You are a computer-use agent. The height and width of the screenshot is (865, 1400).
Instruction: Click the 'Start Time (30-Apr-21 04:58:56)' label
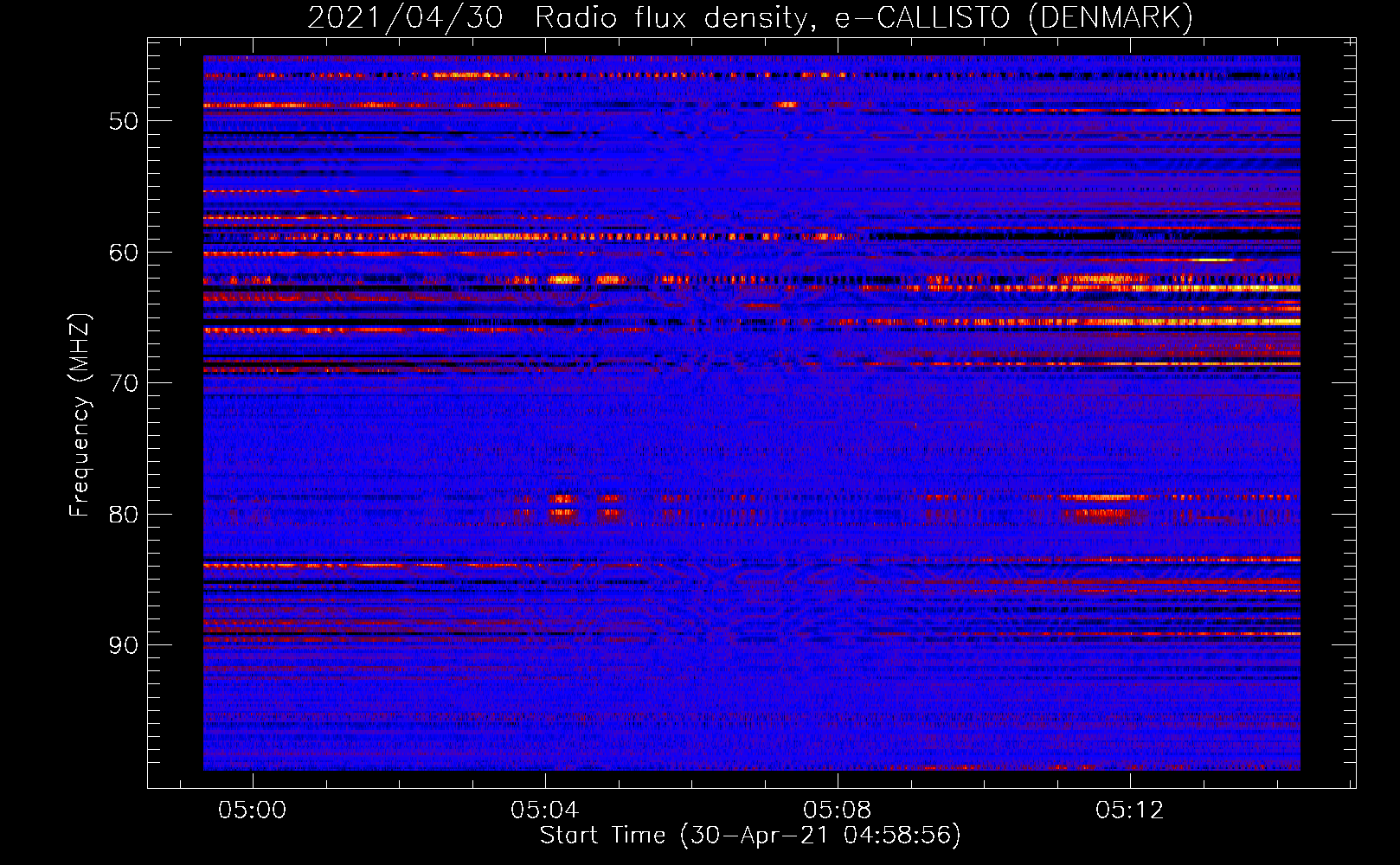[750, 836]
